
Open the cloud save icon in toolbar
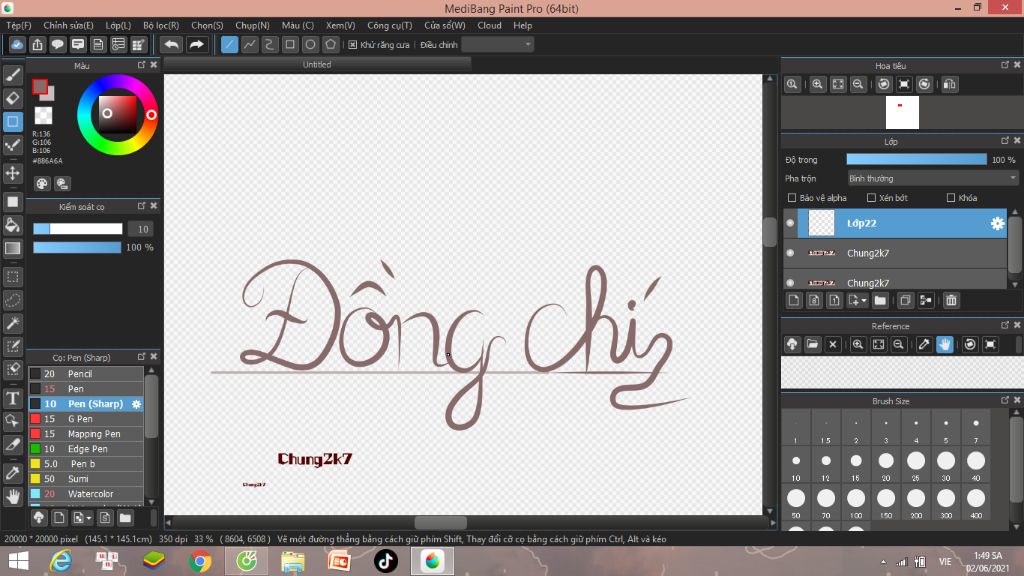(x=17, y=44)
